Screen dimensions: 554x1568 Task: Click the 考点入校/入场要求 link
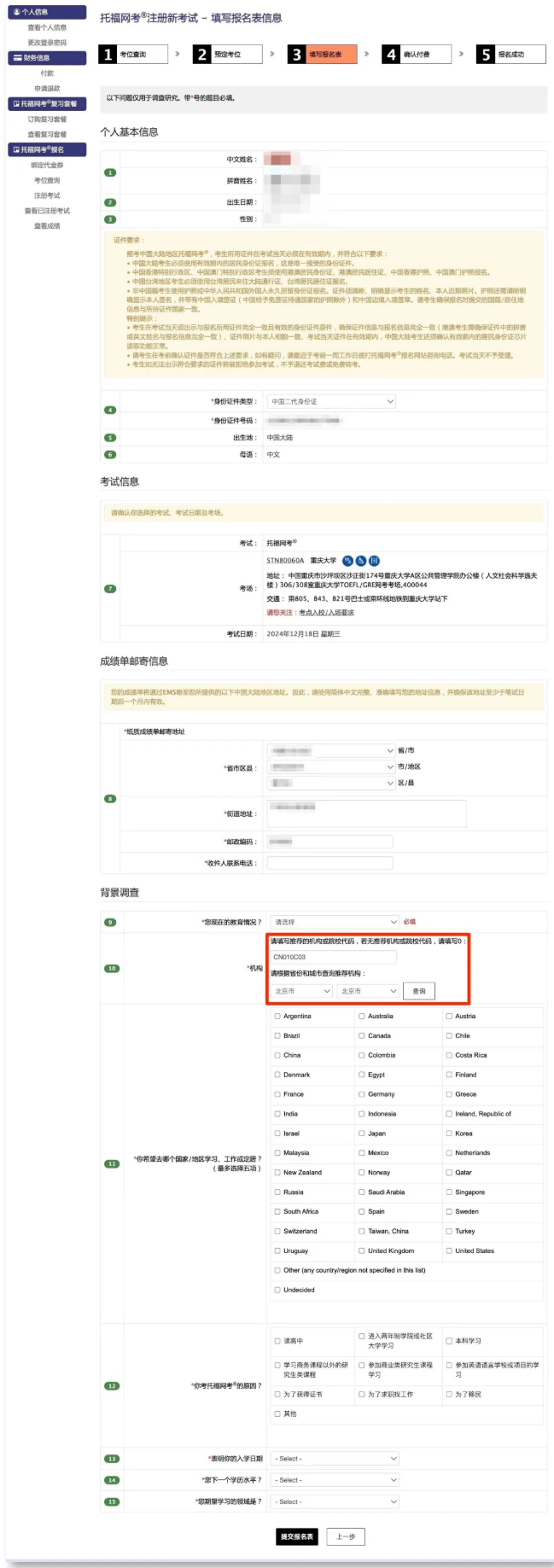click(326, 612)
